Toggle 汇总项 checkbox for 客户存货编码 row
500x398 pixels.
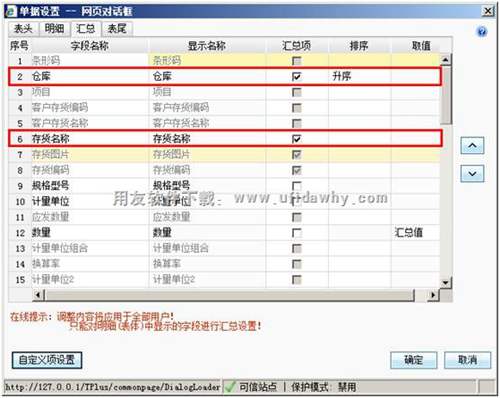[296, 108]
